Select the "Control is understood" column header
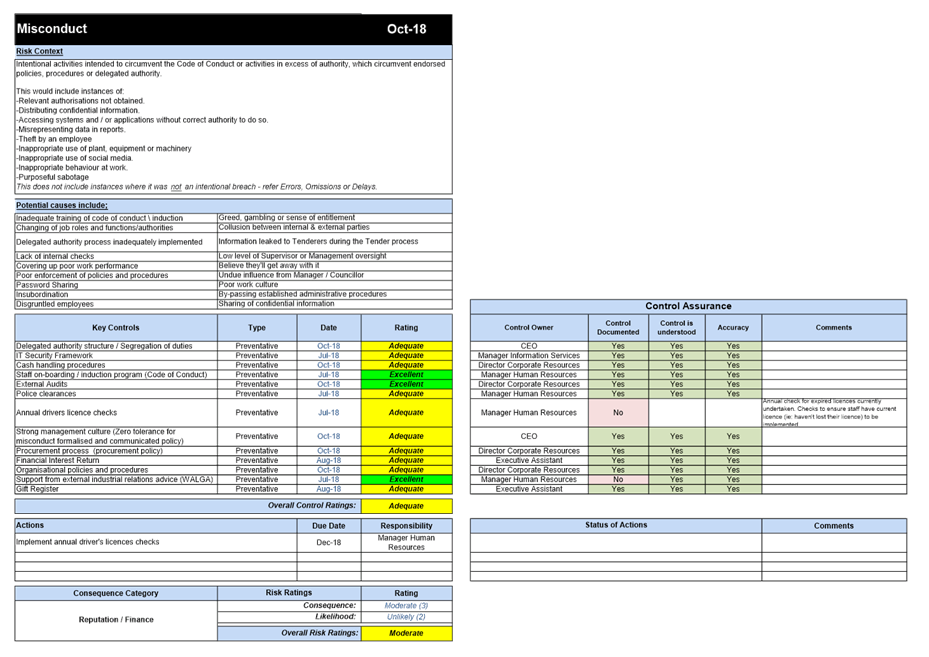This screenshot has width=929, height=657. pos(677,328)
